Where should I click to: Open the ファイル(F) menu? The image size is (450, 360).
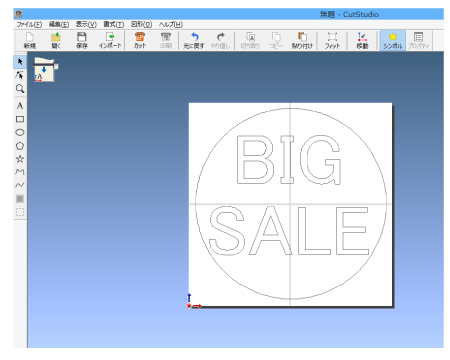pos(29,24)
